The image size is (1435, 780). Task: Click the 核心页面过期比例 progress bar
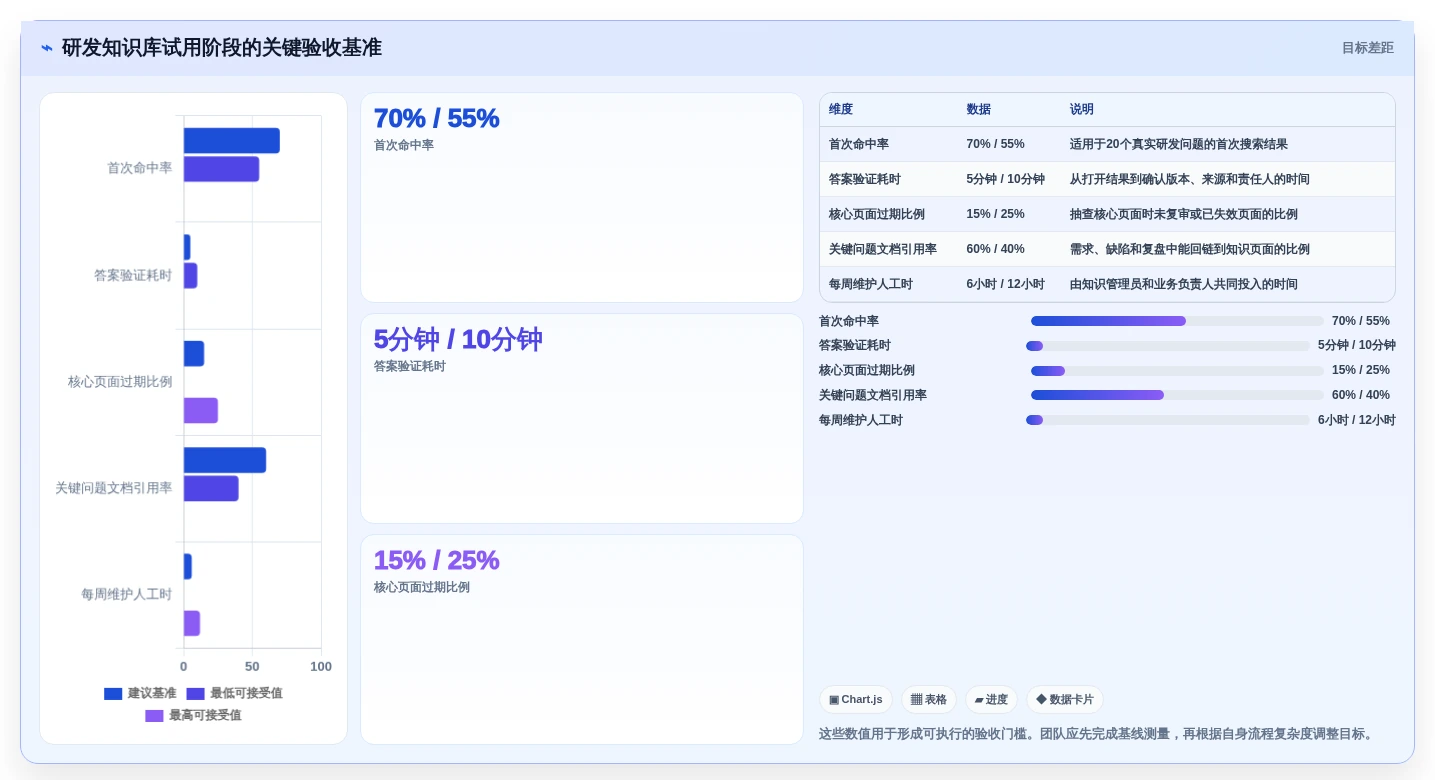pyautogui.click(x=1177, y=370)
